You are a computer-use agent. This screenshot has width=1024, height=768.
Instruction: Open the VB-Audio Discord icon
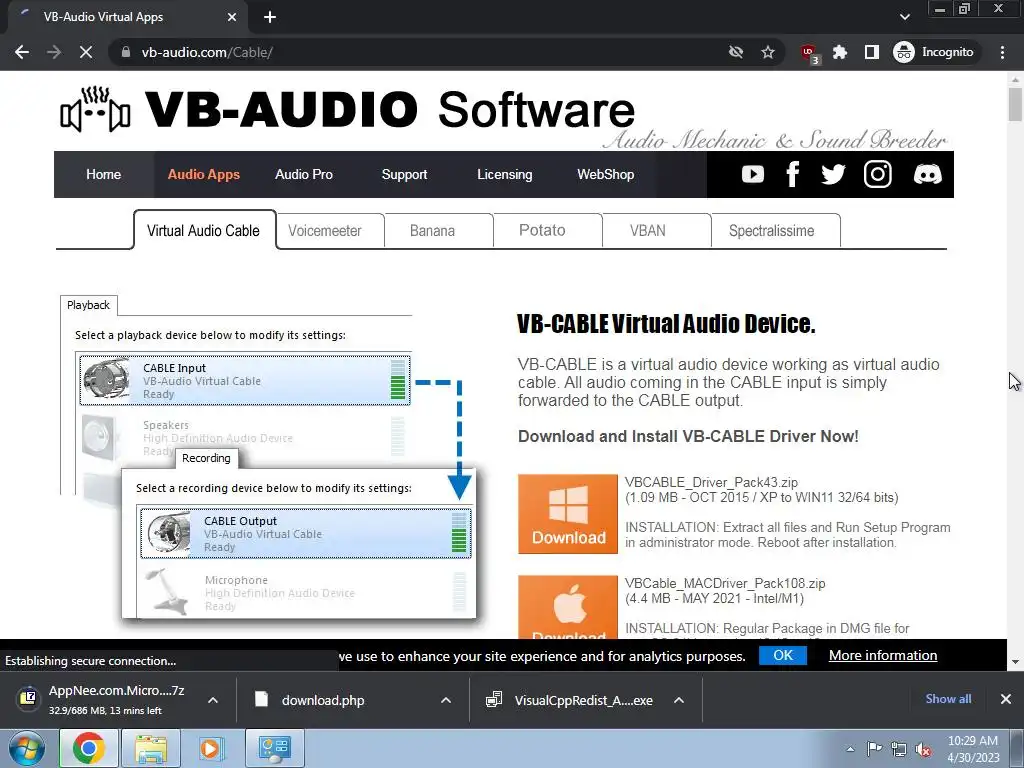927,174
